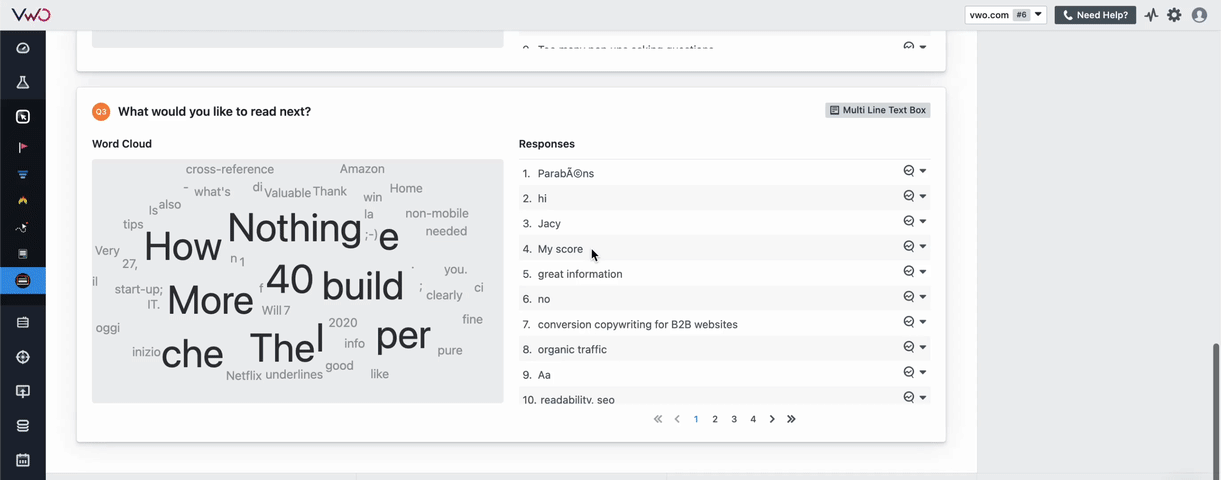Go to next page of responses
The height and width of the screenshot is (480, 1221).
772,419
